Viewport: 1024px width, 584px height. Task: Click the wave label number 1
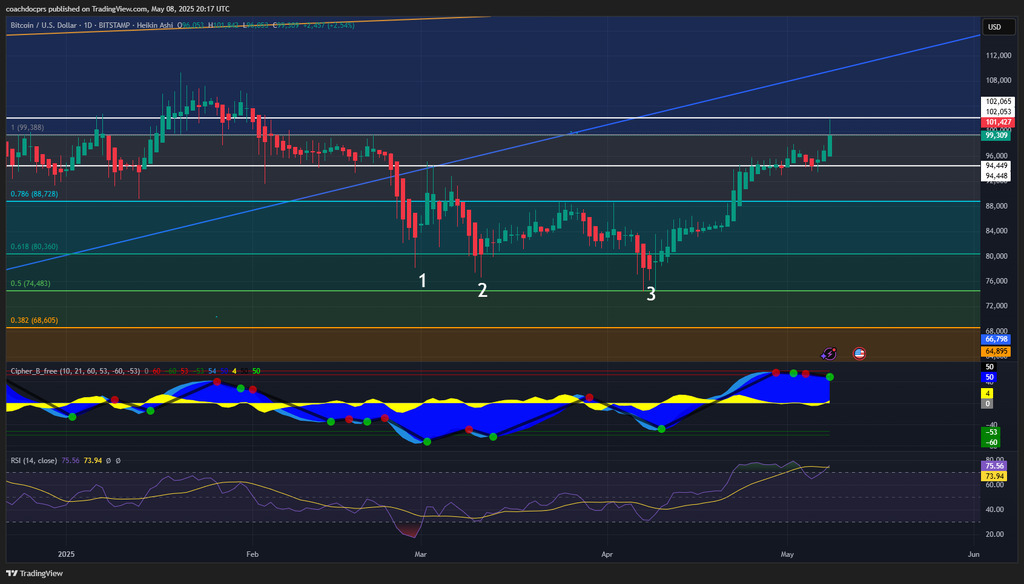pos(423,281)
